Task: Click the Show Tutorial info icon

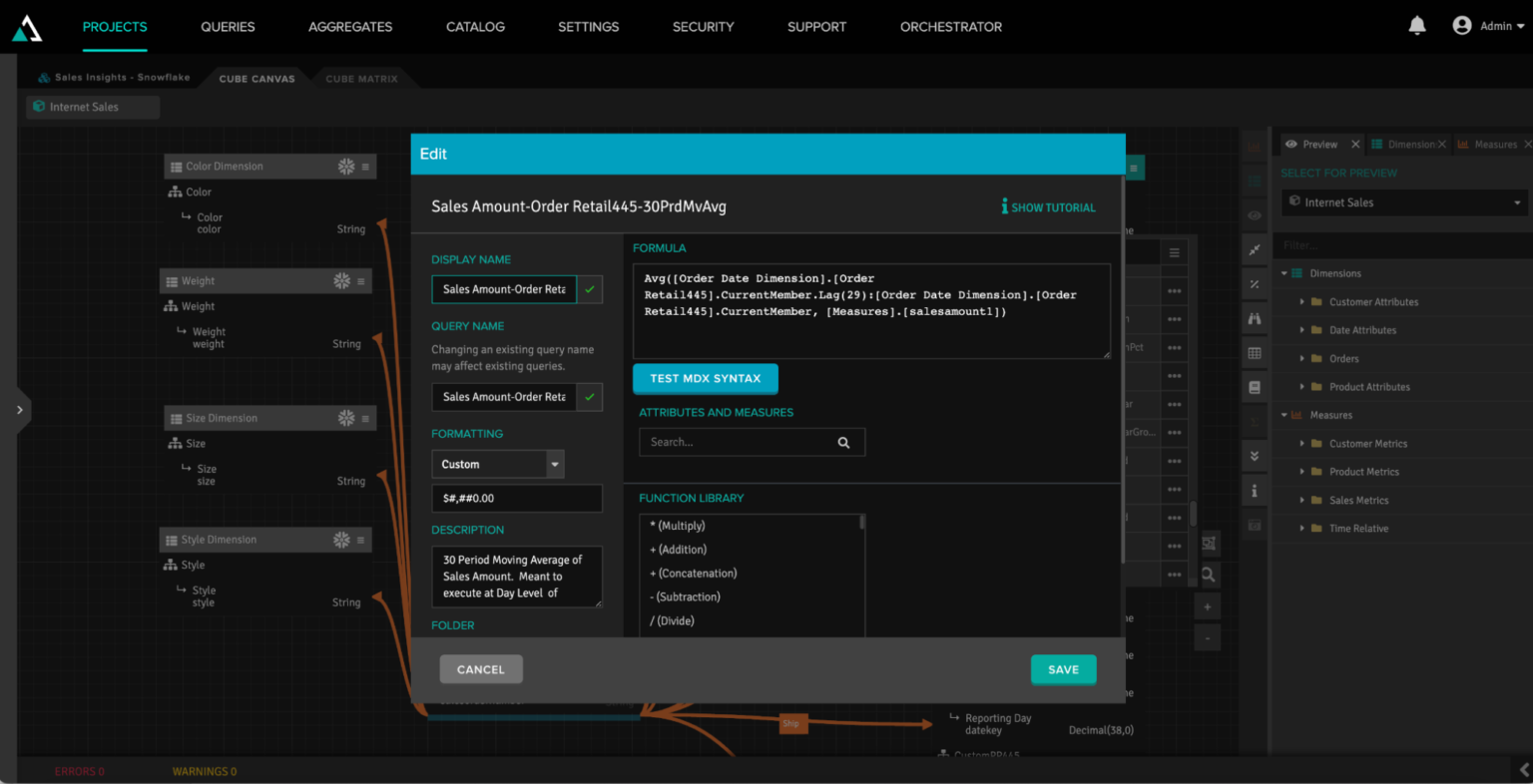Action: tap(1004, 206)
